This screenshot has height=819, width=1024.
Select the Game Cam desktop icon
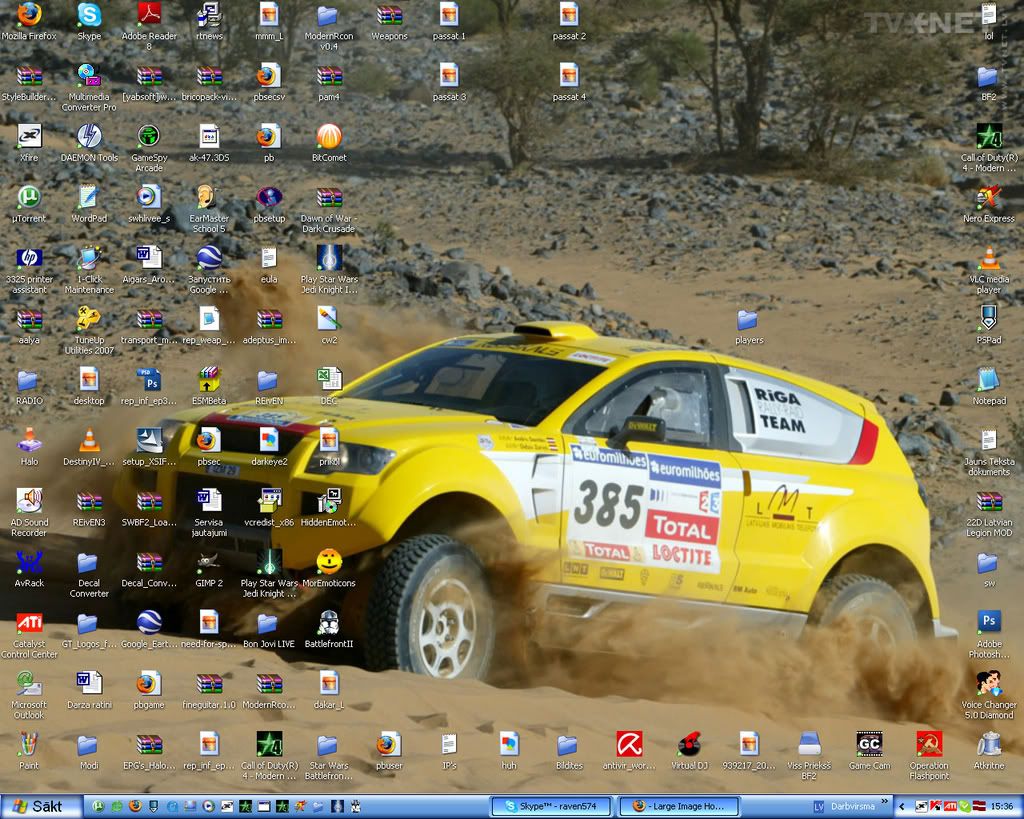coord(869,750)
